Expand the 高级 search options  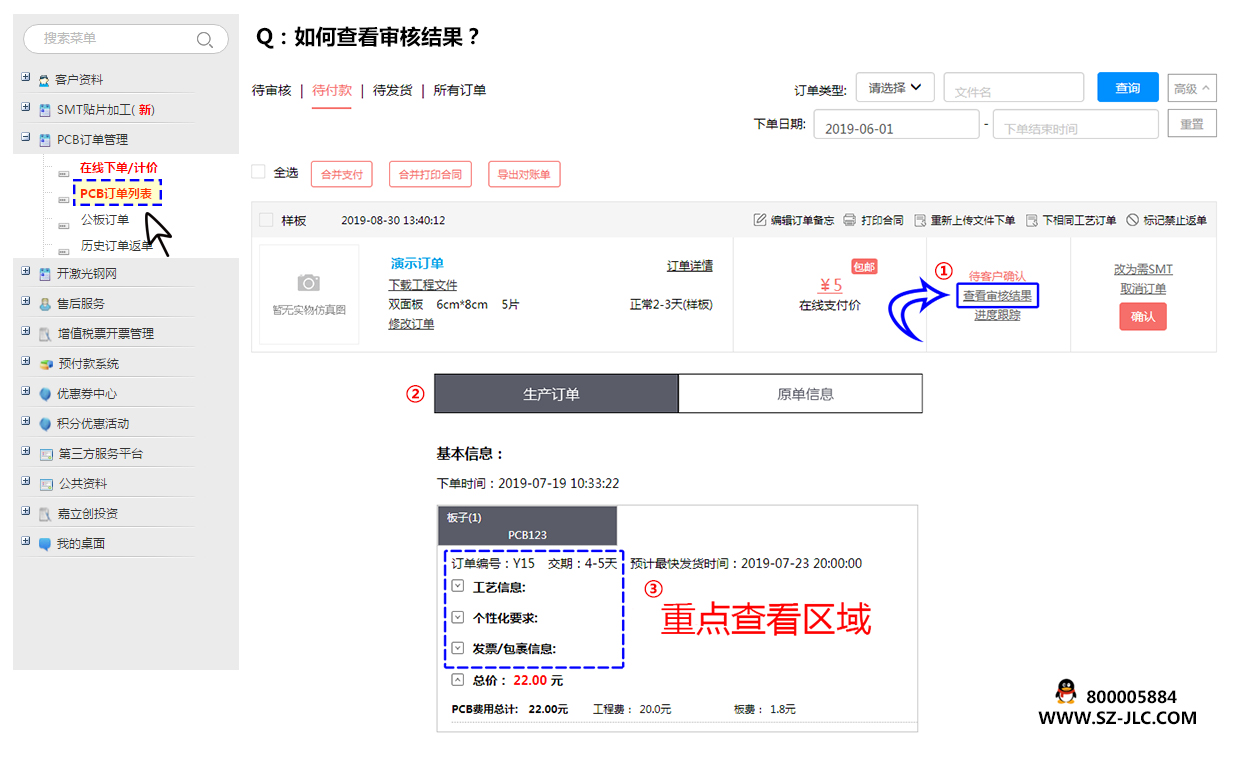click(1192, 89)
